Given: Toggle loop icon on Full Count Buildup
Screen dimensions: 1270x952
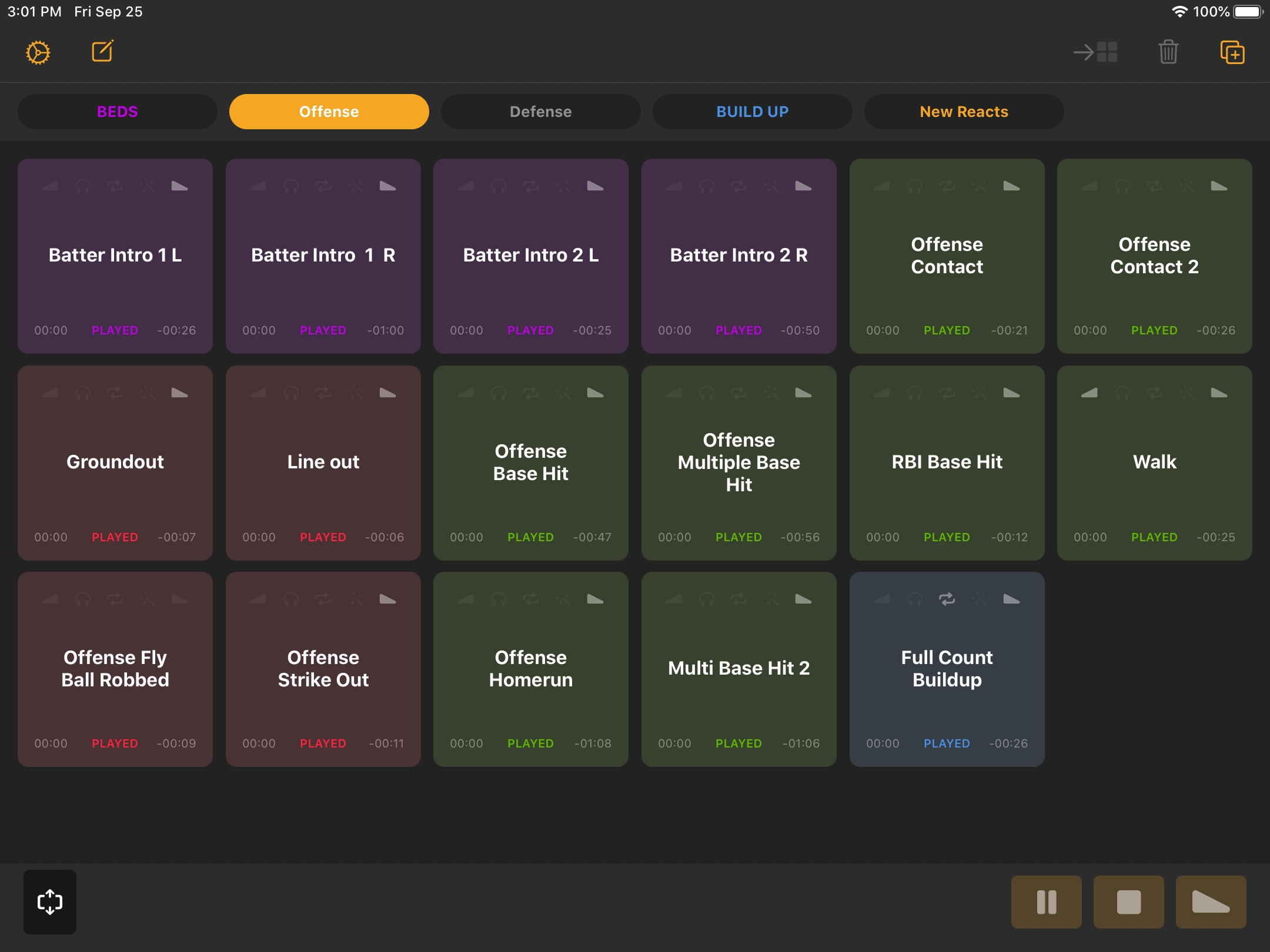Looking at the screenshot, I should (x=947, y=599).
